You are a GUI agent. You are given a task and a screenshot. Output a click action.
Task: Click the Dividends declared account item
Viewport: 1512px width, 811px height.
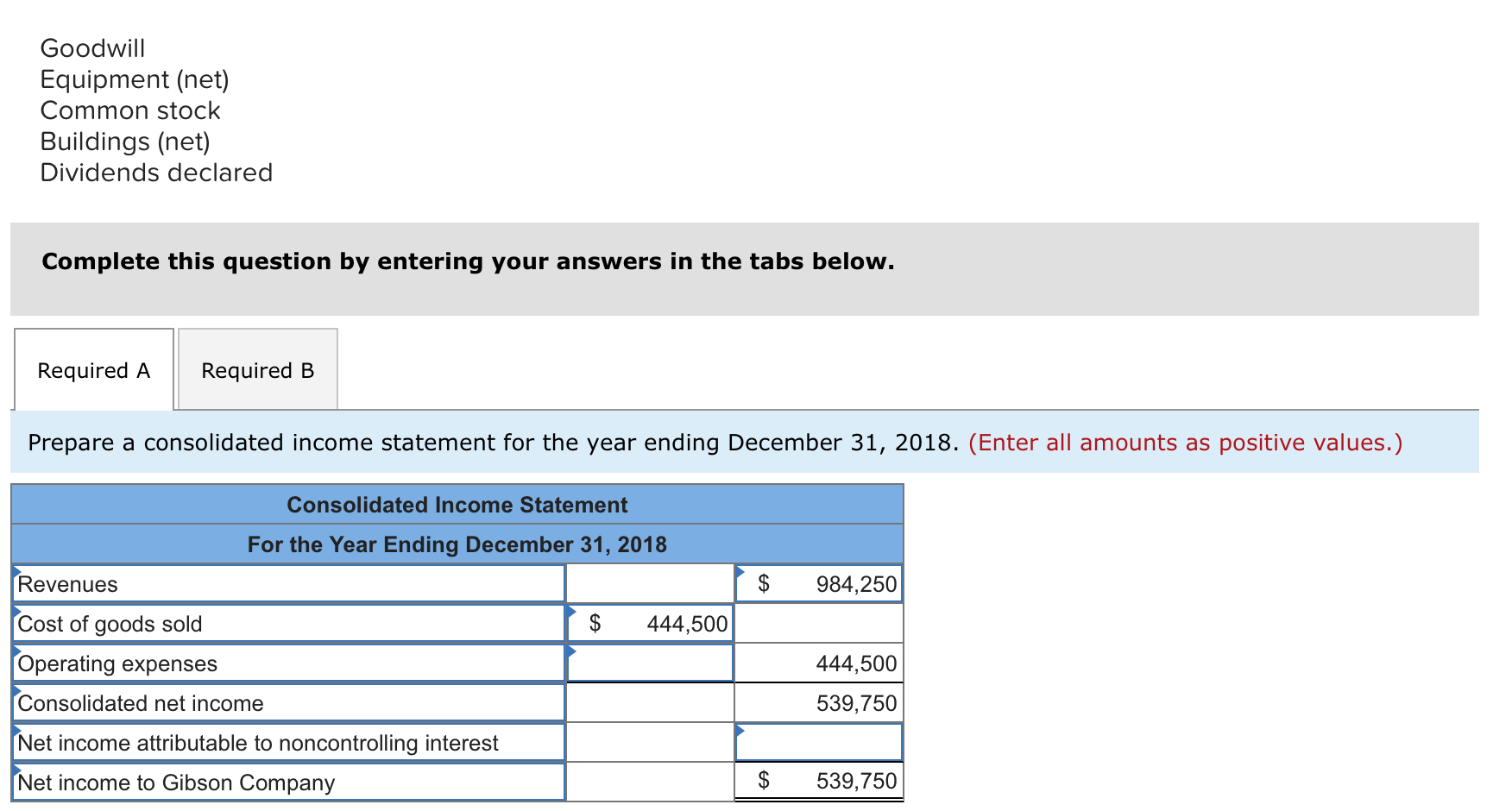pos(155,172)
